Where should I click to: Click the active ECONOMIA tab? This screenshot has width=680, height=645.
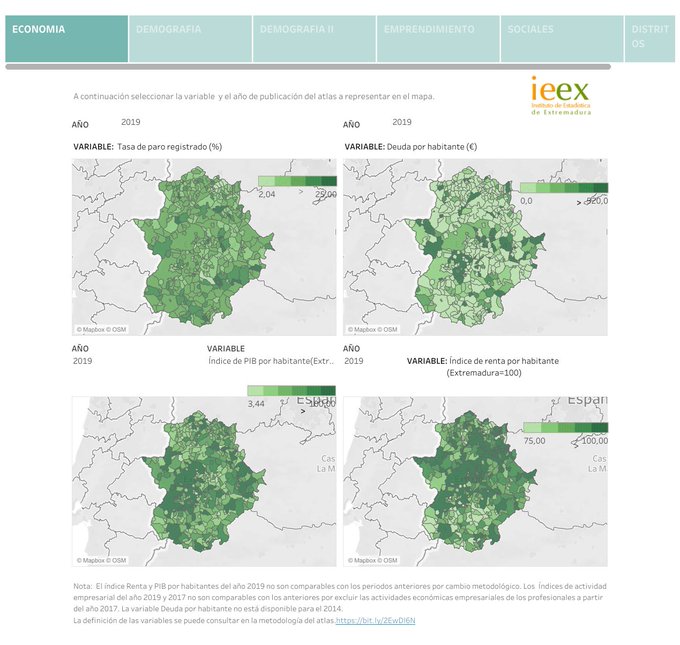pos(66,38)
